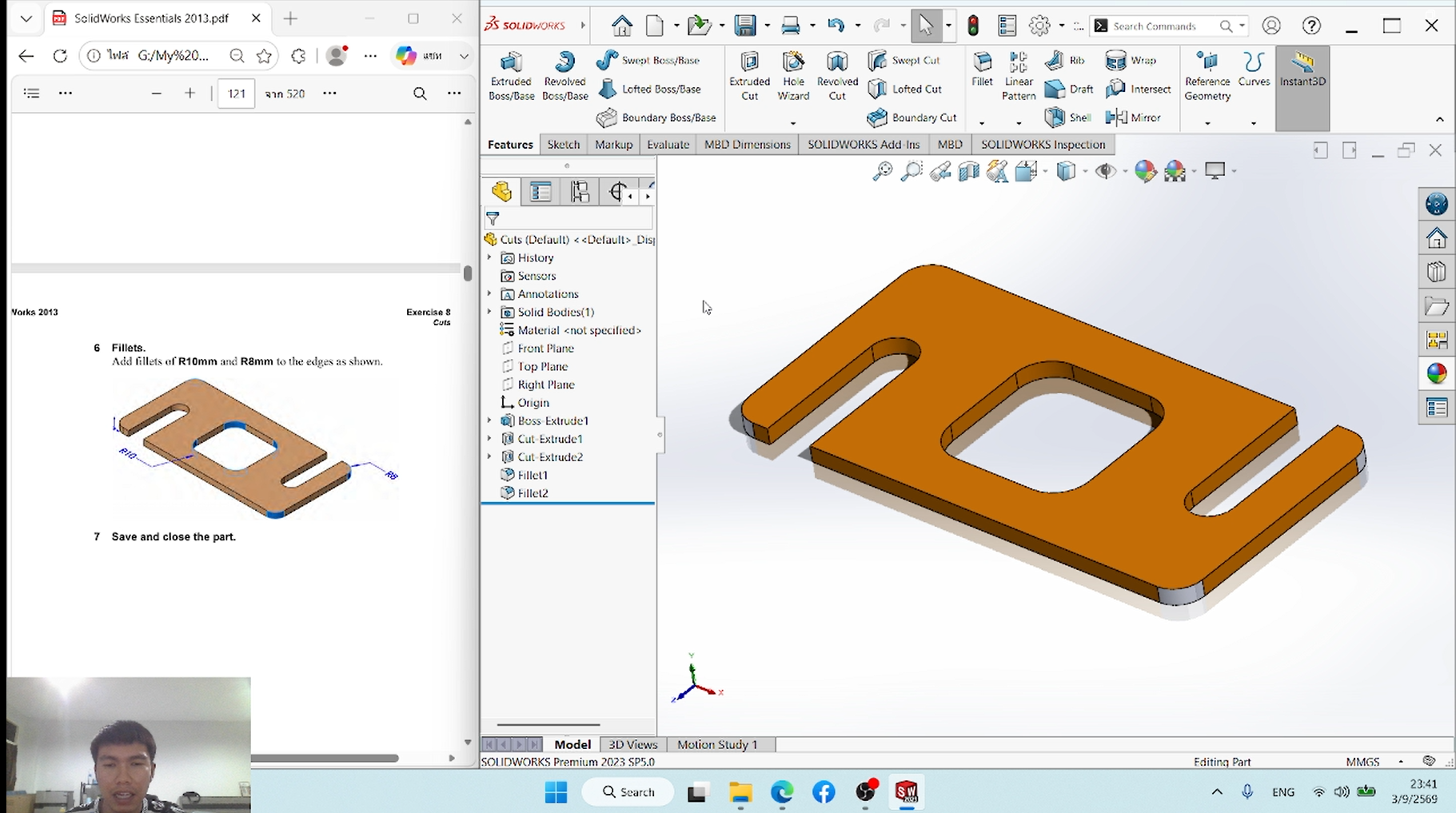Select the Revolved Cut tool
The width and height of the screenshot is (1456, 813).
(837, 77)
